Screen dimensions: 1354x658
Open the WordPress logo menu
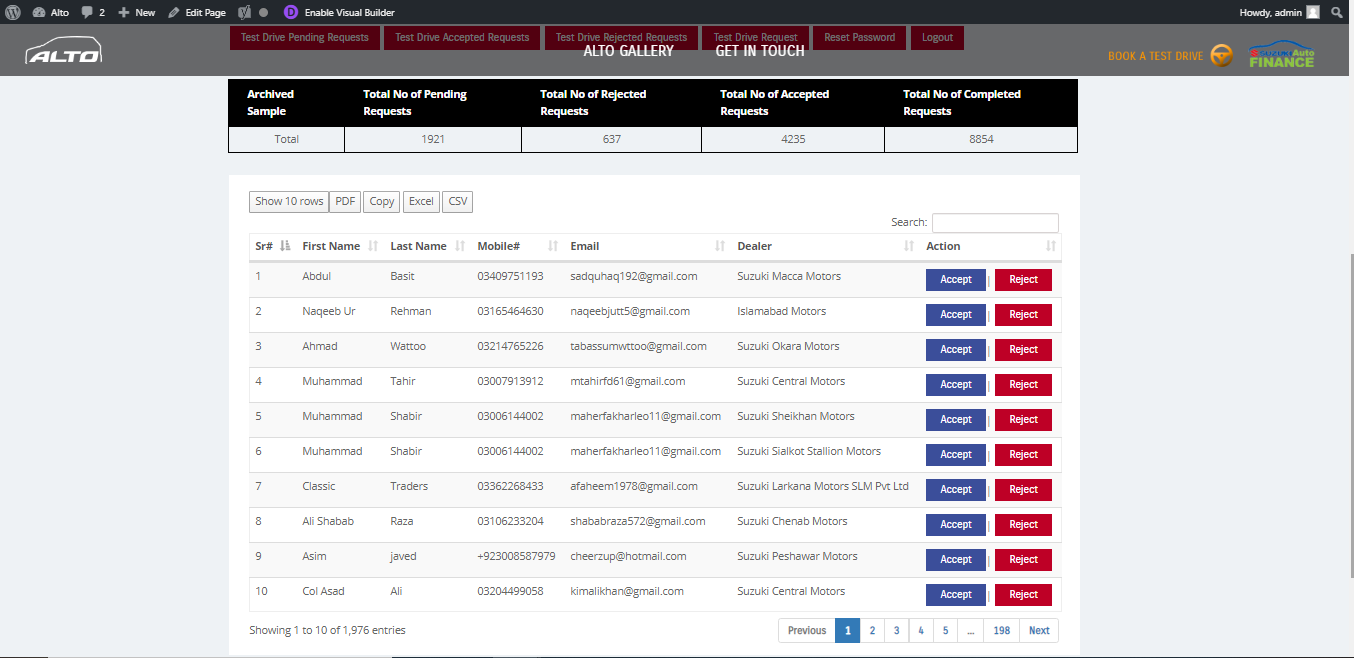tap(12, 12)
